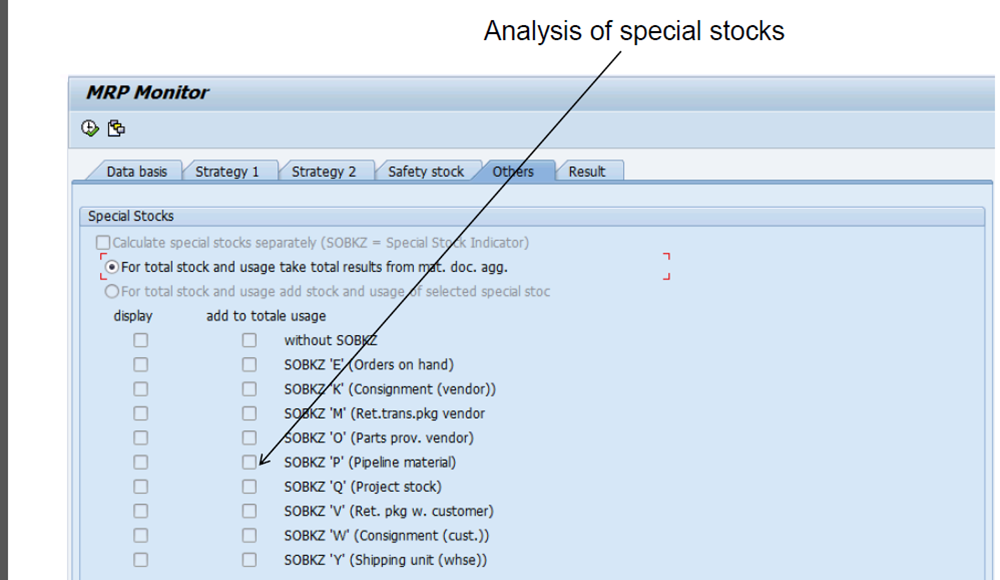Check SOBKZ 'O' Parts prov. vendor display
The height and width of the screenshot is (580, 1000).
pyautogui.click(x=142, y=437)
